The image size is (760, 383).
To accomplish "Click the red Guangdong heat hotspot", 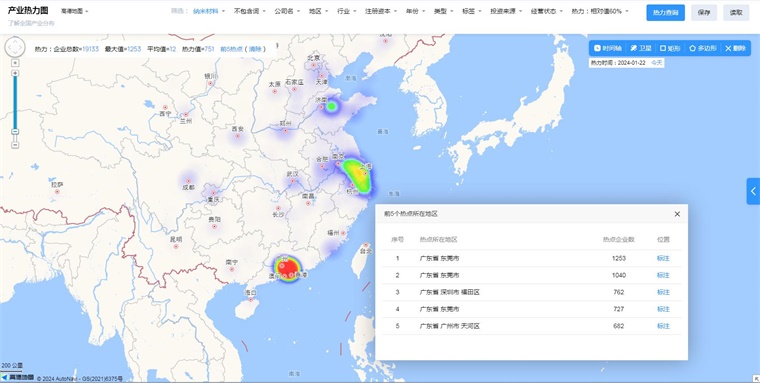I will click(x=288, y=268).
